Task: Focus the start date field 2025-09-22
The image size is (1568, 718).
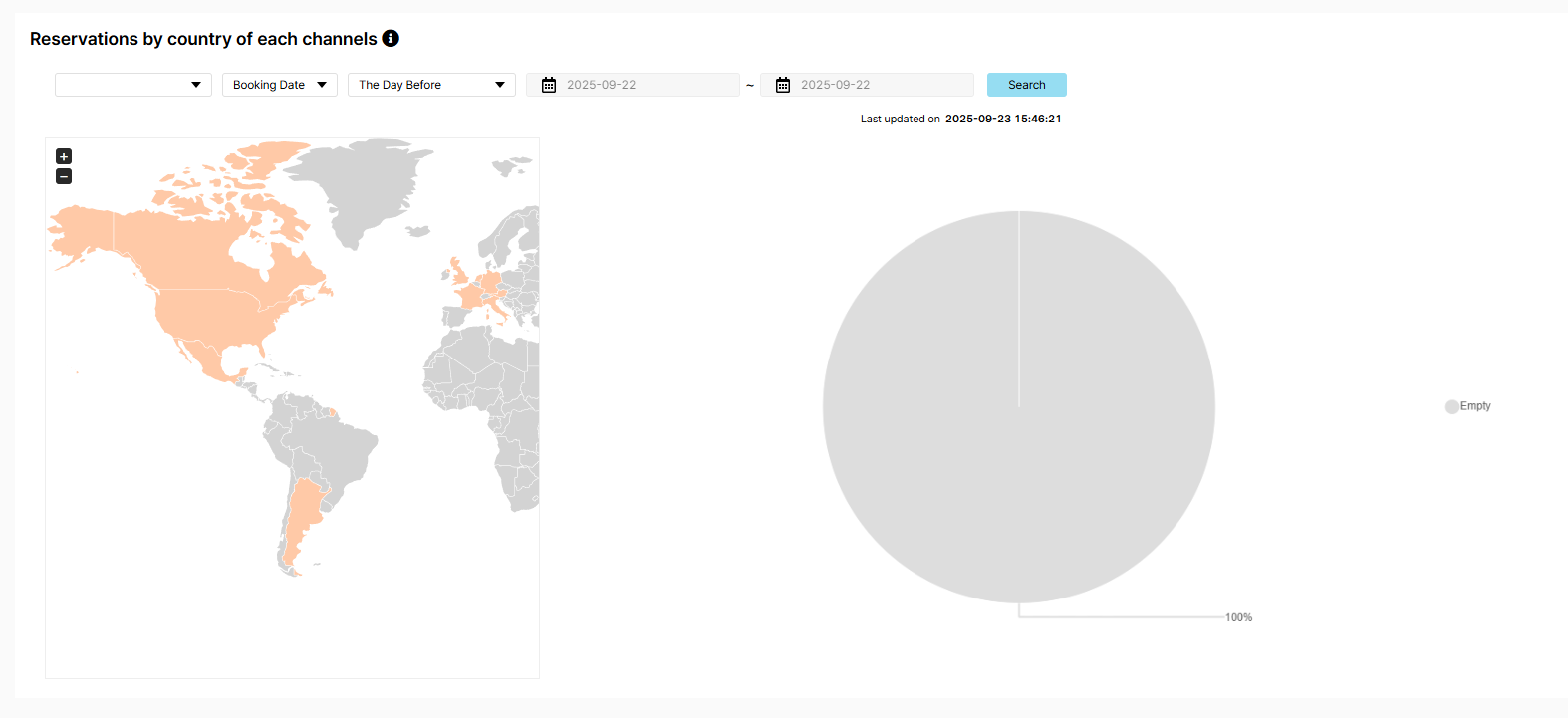Action: (x=633, y=85)
